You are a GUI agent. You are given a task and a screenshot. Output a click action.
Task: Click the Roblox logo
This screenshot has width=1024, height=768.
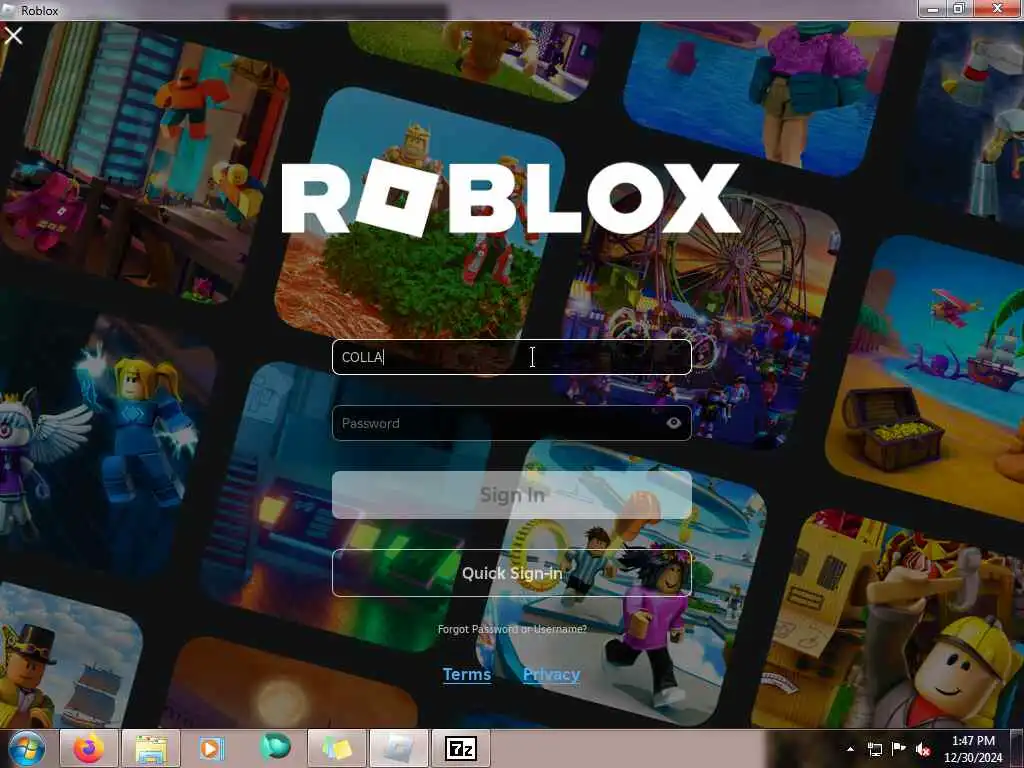[511, 198]
